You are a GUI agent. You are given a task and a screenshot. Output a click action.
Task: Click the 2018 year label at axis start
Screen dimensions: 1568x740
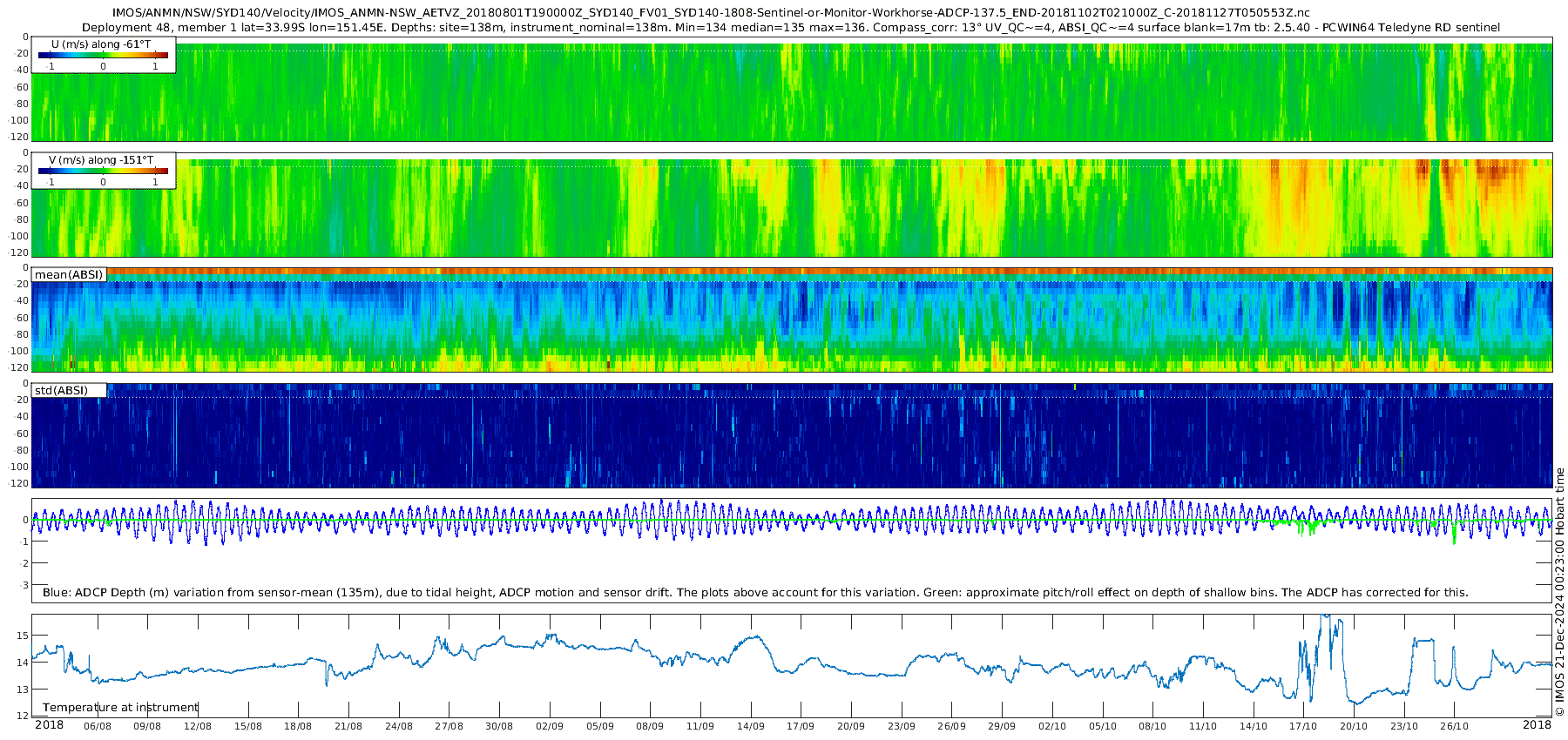tap(49, 725)
